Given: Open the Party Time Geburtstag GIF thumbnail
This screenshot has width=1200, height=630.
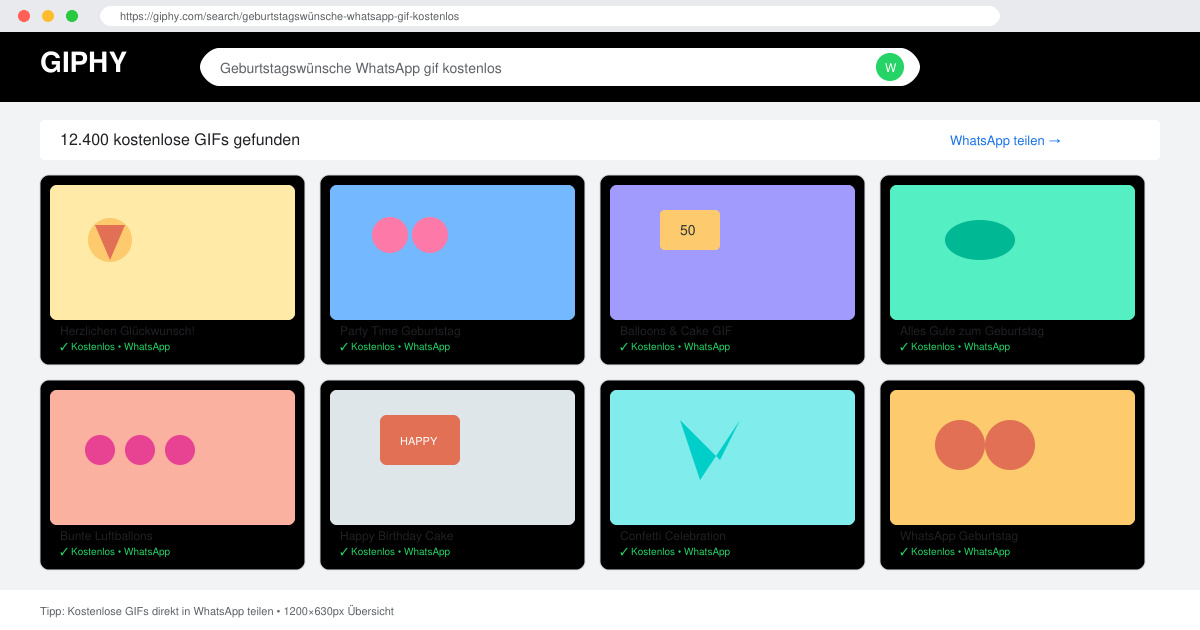Looking at the screenshot, I should (452, 252).
